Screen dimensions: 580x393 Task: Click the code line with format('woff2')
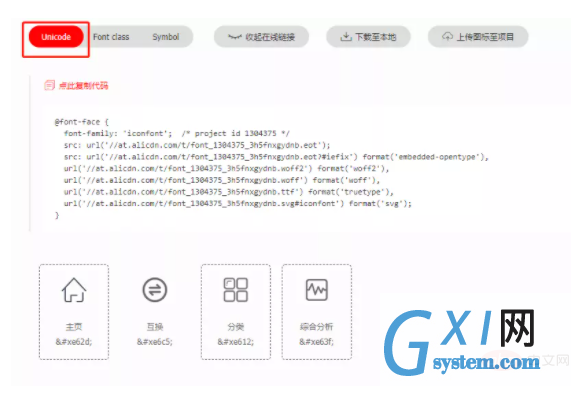[x=226, y=168]
